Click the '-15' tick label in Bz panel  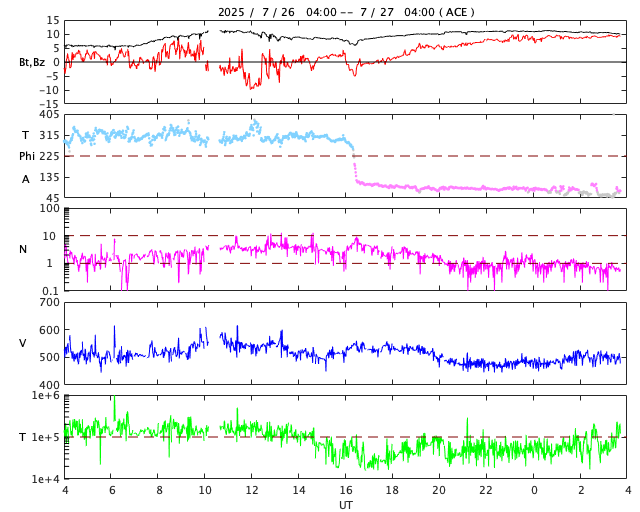pos(49,105)
